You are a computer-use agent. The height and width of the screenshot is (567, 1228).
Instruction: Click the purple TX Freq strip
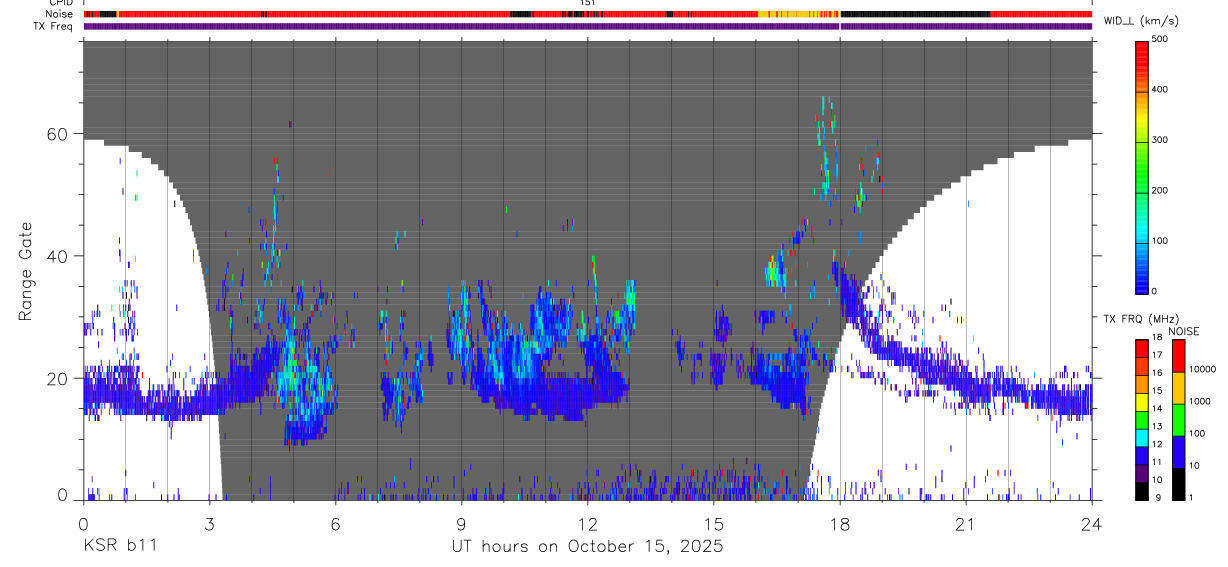pos(588,26)
